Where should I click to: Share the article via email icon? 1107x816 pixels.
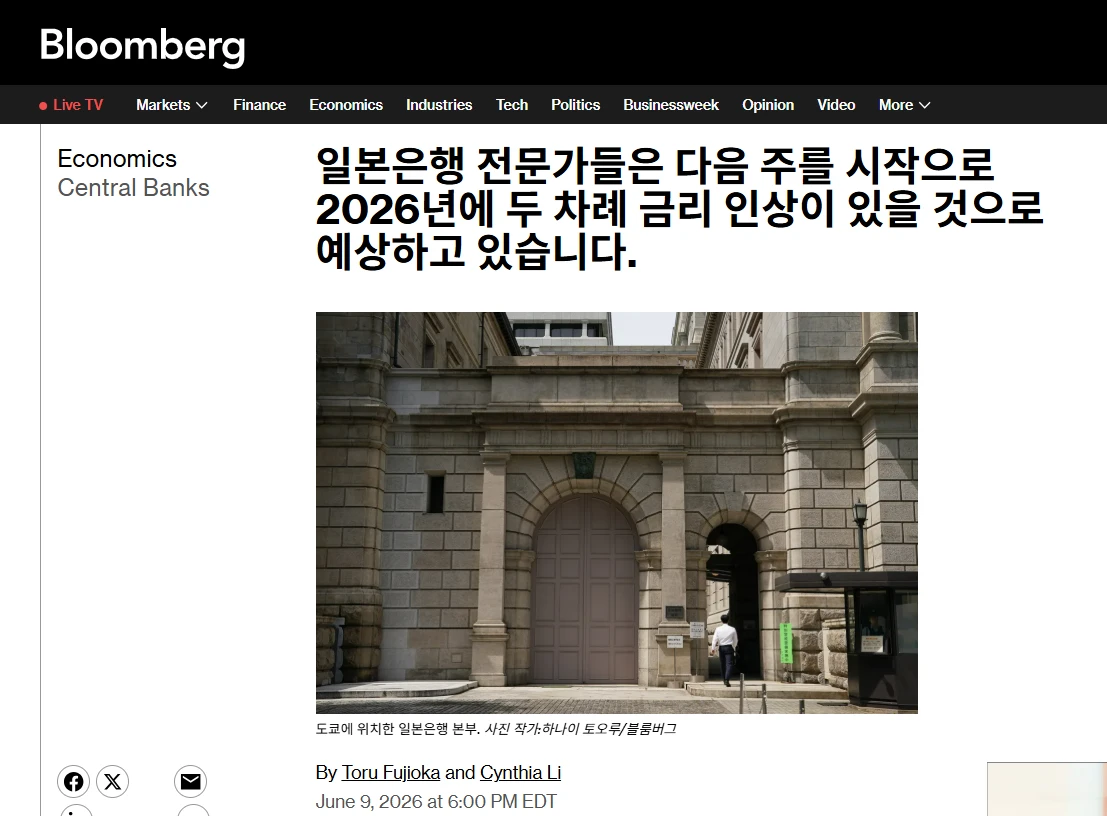point(191,781)
